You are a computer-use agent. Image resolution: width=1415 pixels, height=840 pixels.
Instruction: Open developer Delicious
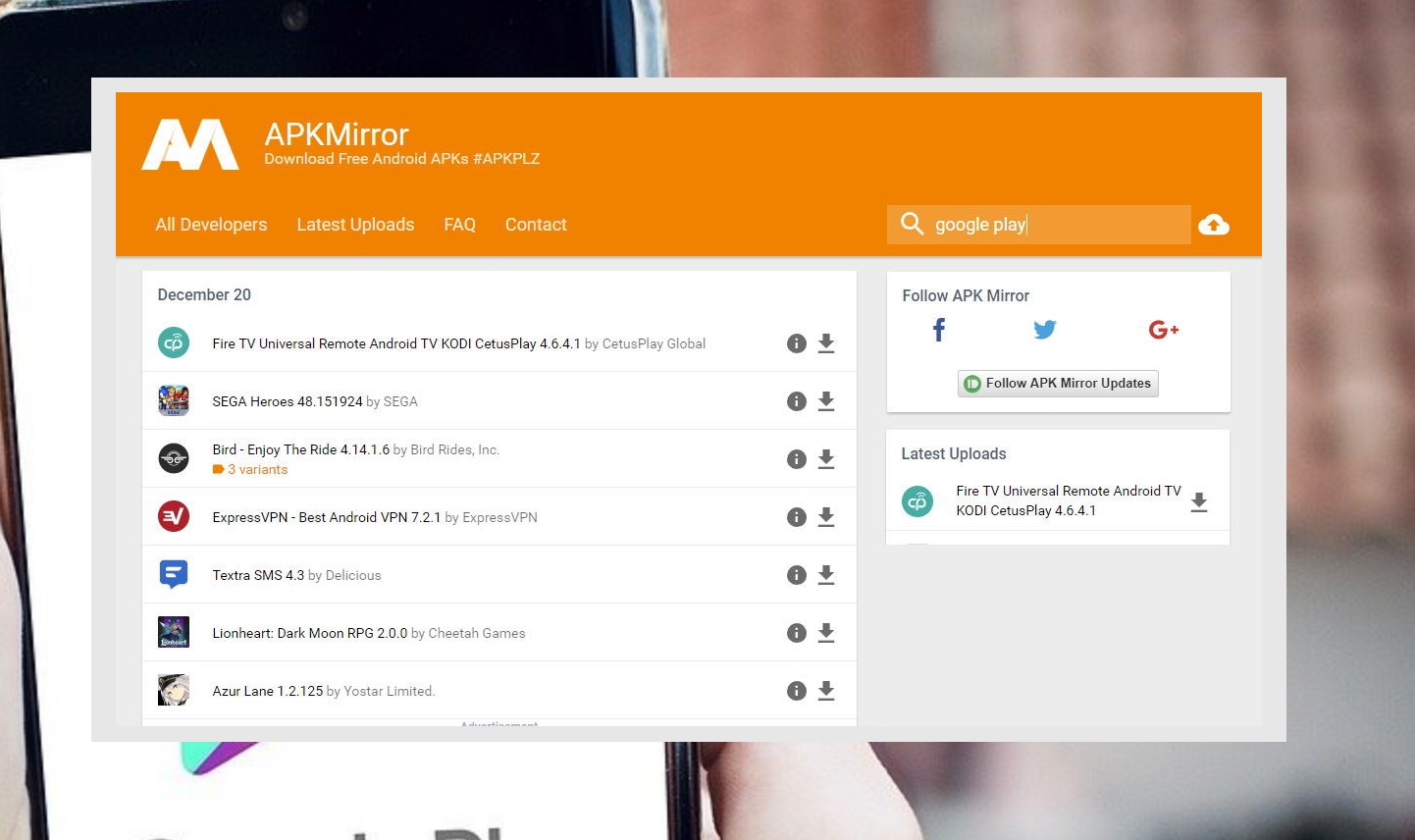coord(353,575)
